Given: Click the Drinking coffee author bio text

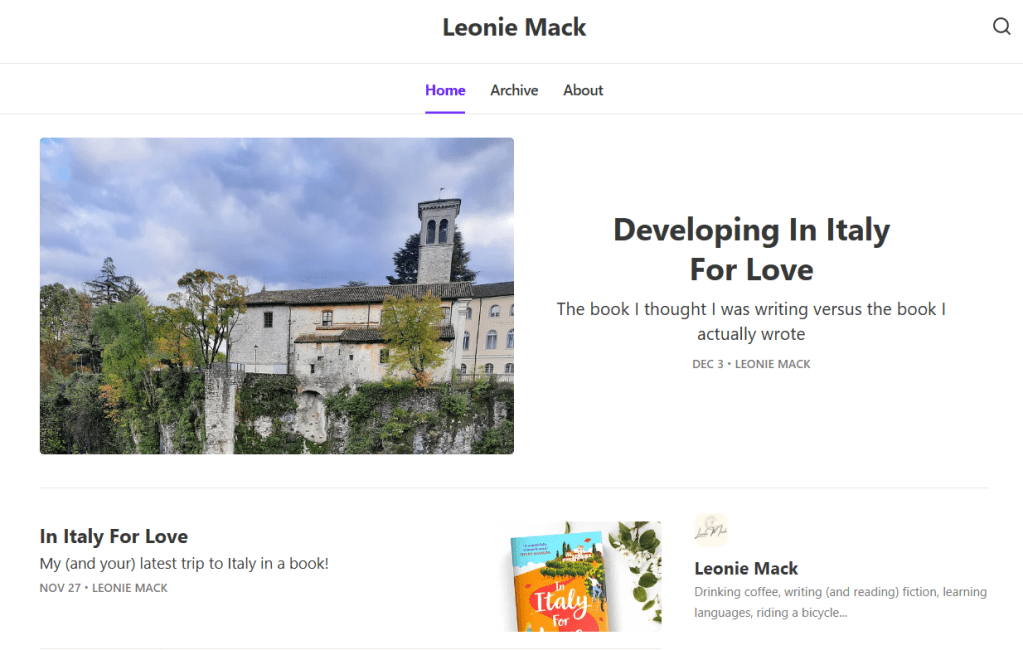Looking at the screenshot, I should click(x=840, y=602).
